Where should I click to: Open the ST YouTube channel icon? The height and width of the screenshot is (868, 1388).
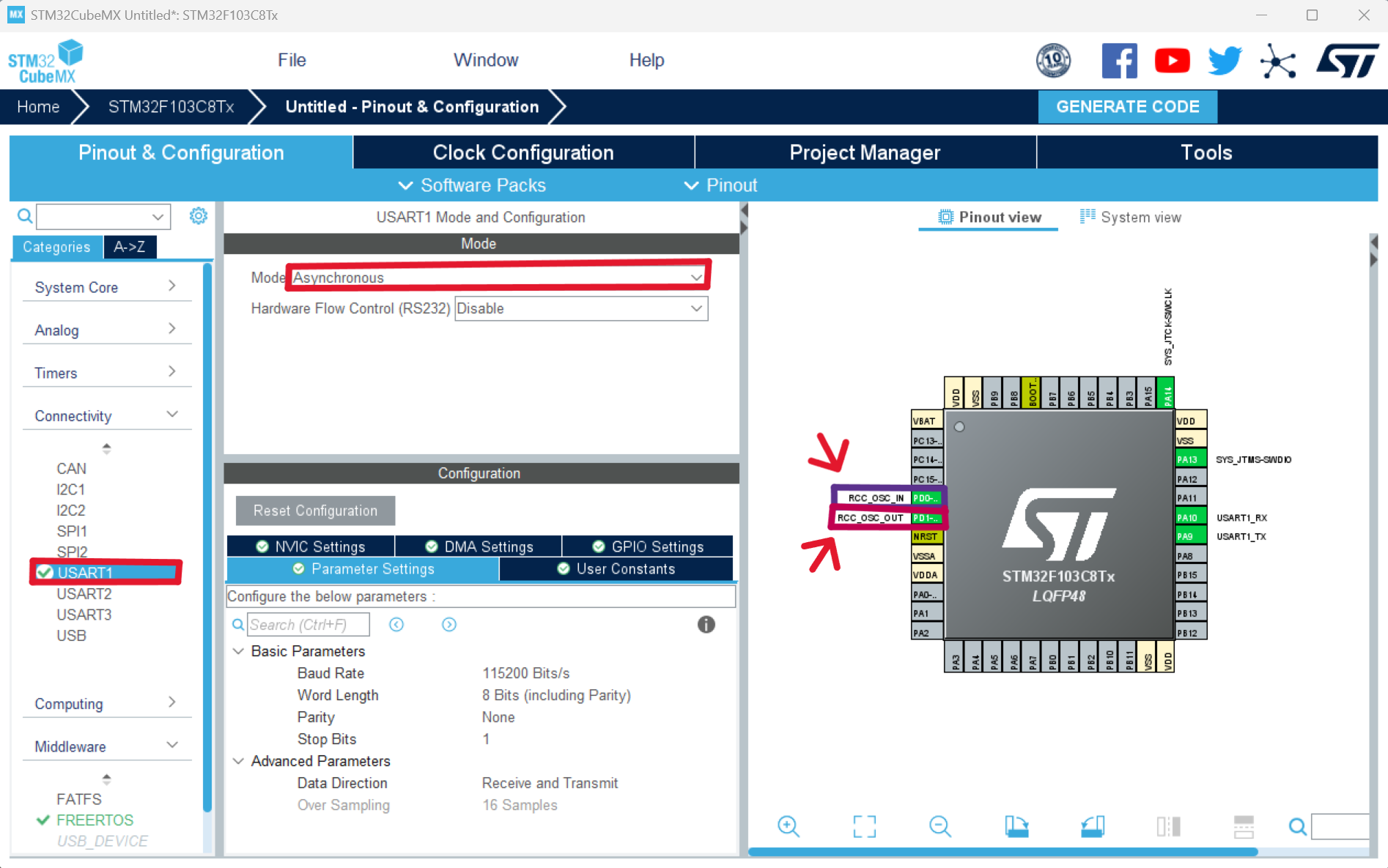pyautogui.click(x=1172, y=60)
